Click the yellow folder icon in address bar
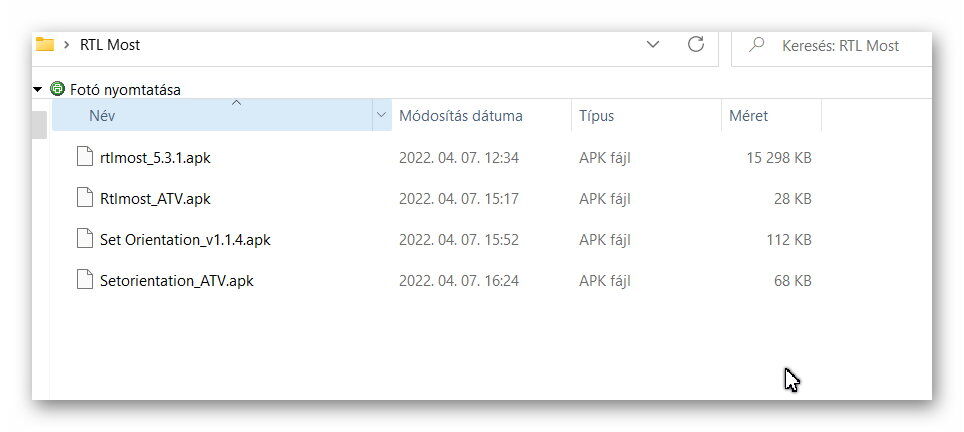 pyautogui.click(x=45, y=44)
